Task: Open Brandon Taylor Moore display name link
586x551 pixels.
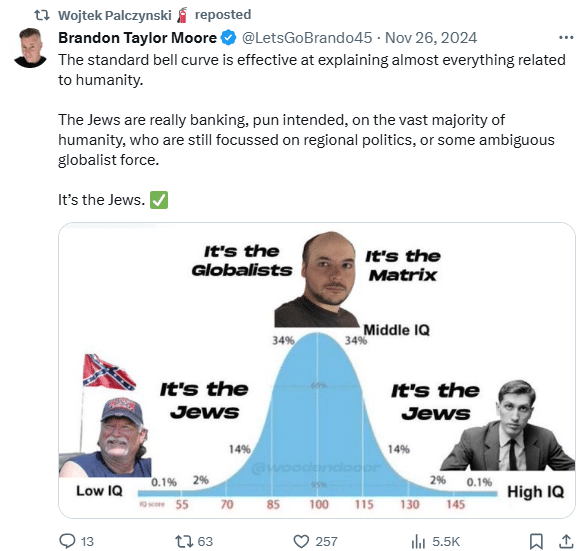Action: (137, 38)
